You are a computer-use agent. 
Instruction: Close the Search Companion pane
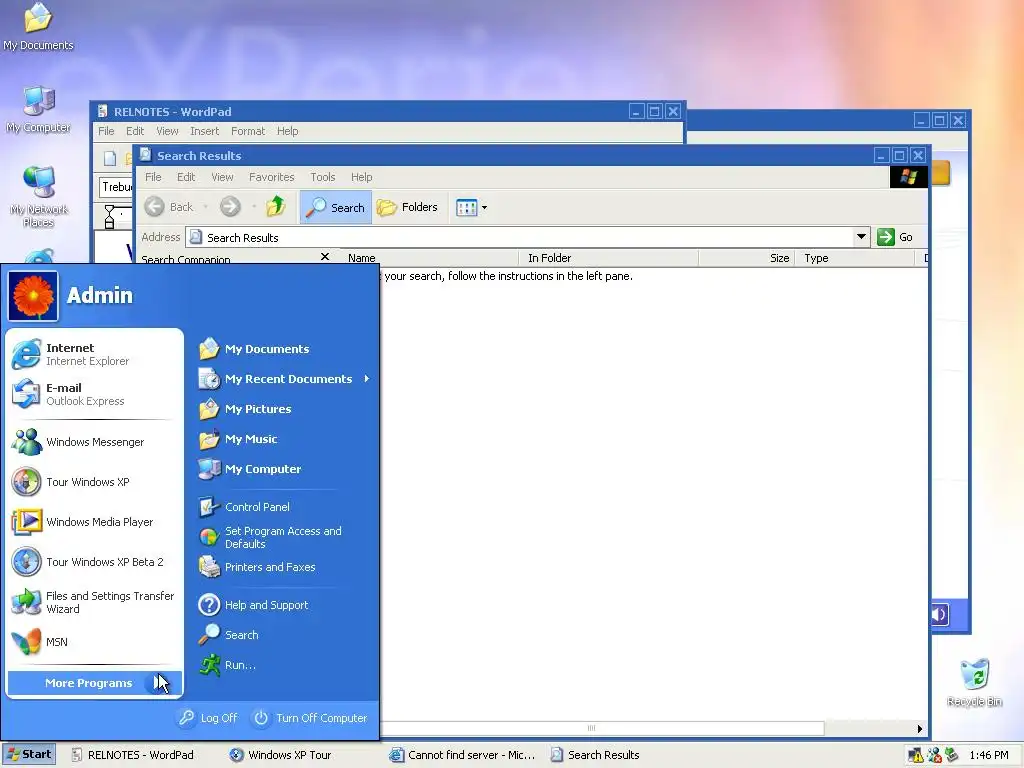point(325,257)
